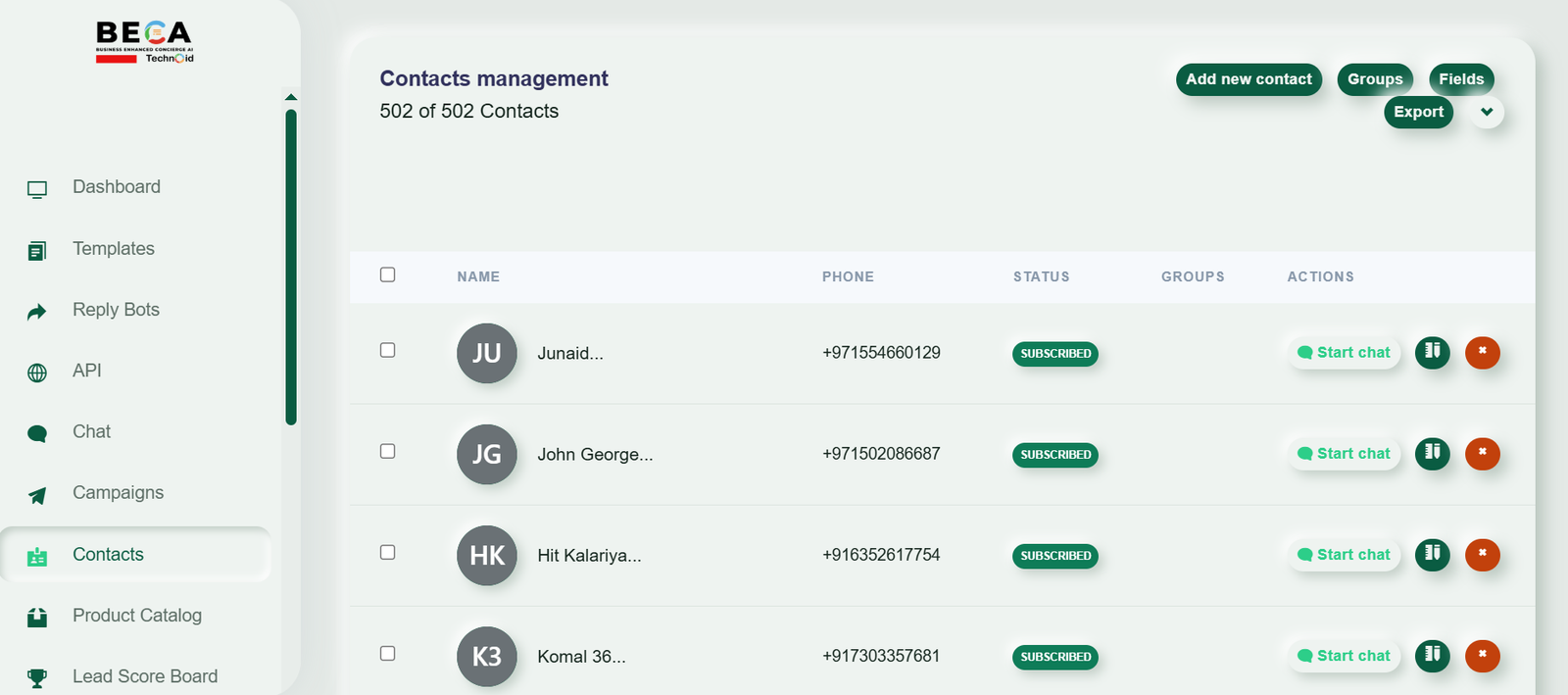Start chat with Hit Kalariya

(x=1345, y=555)
